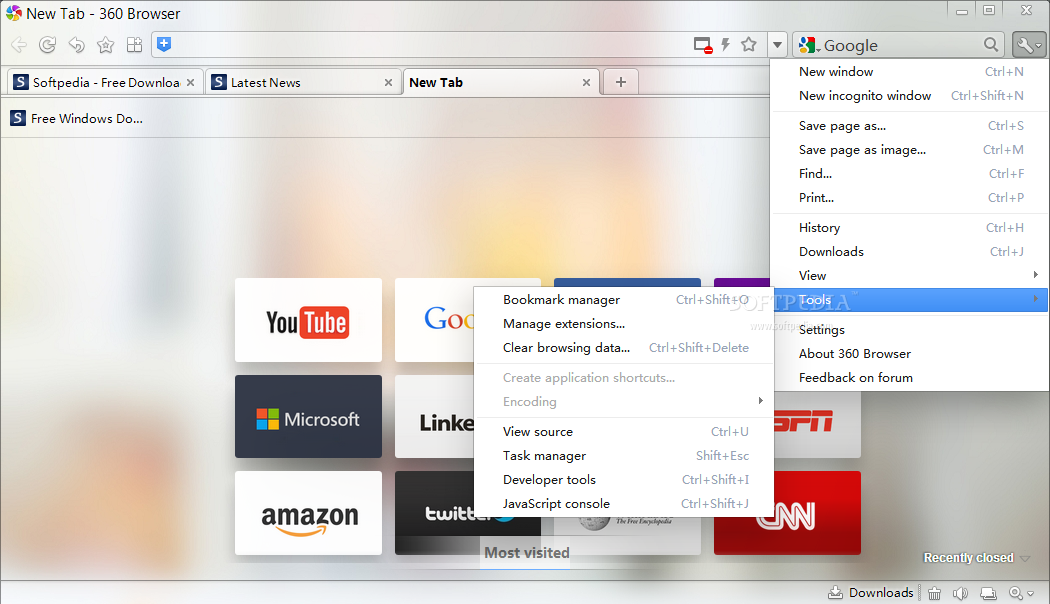Screen dimensions: 1050x604
Task: Open the Twitter thumbnail tile
Action: 435,513
